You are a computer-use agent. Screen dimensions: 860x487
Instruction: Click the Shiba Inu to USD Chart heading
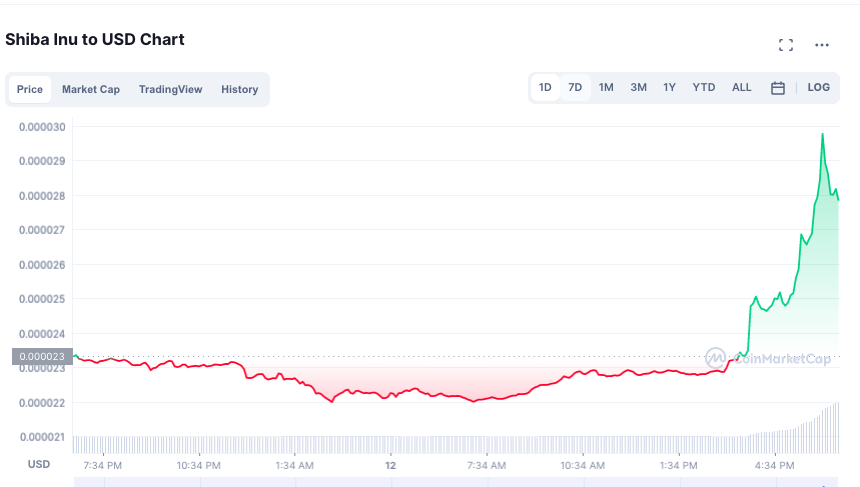[x=95, y=39]
